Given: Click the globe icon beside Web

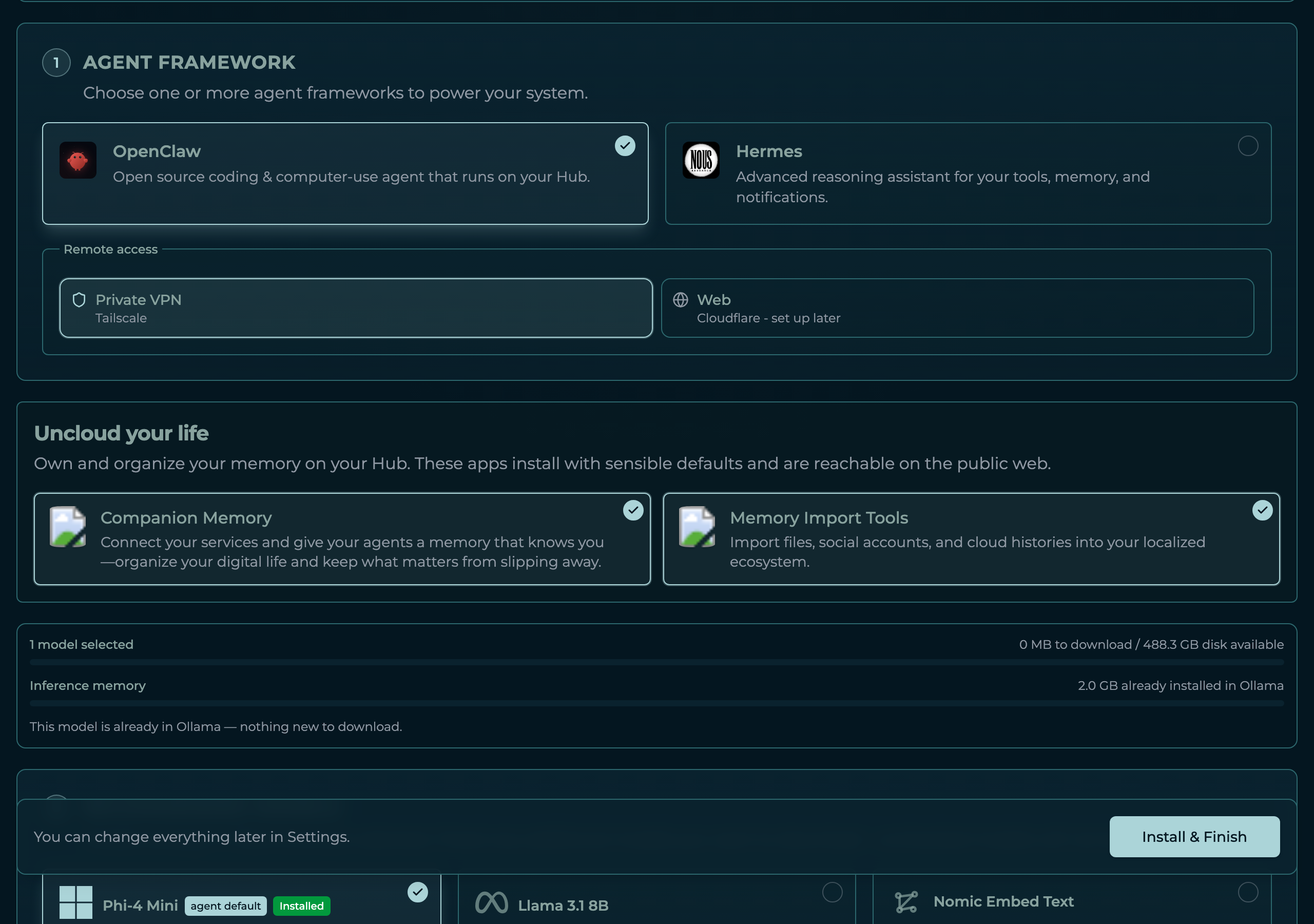Looking at the screenshot, I should point(681,299).
